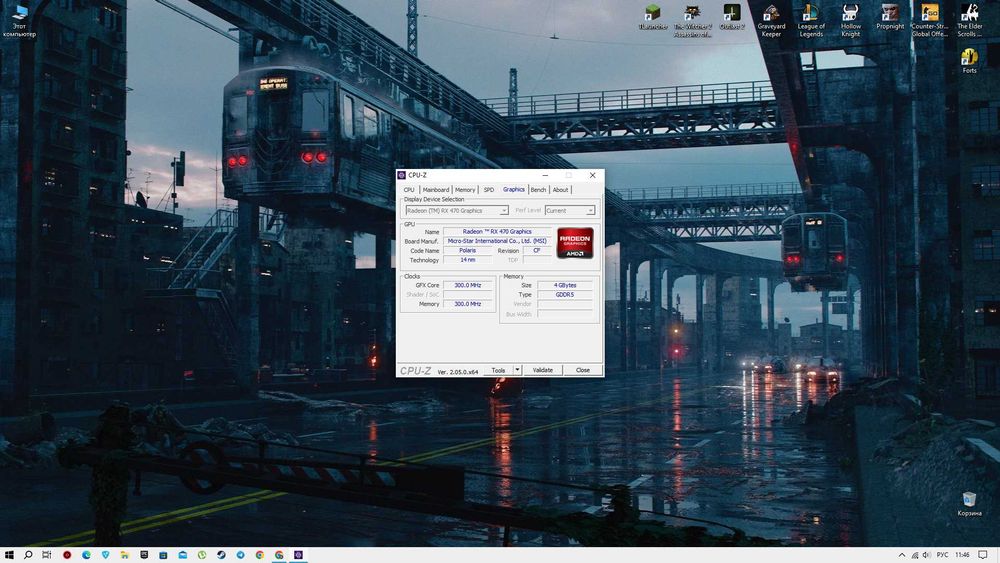The height and width of the screenshot is (563, 1000).
Task: Open the taskbar clock showing 11:46
Action: (962, 555)
